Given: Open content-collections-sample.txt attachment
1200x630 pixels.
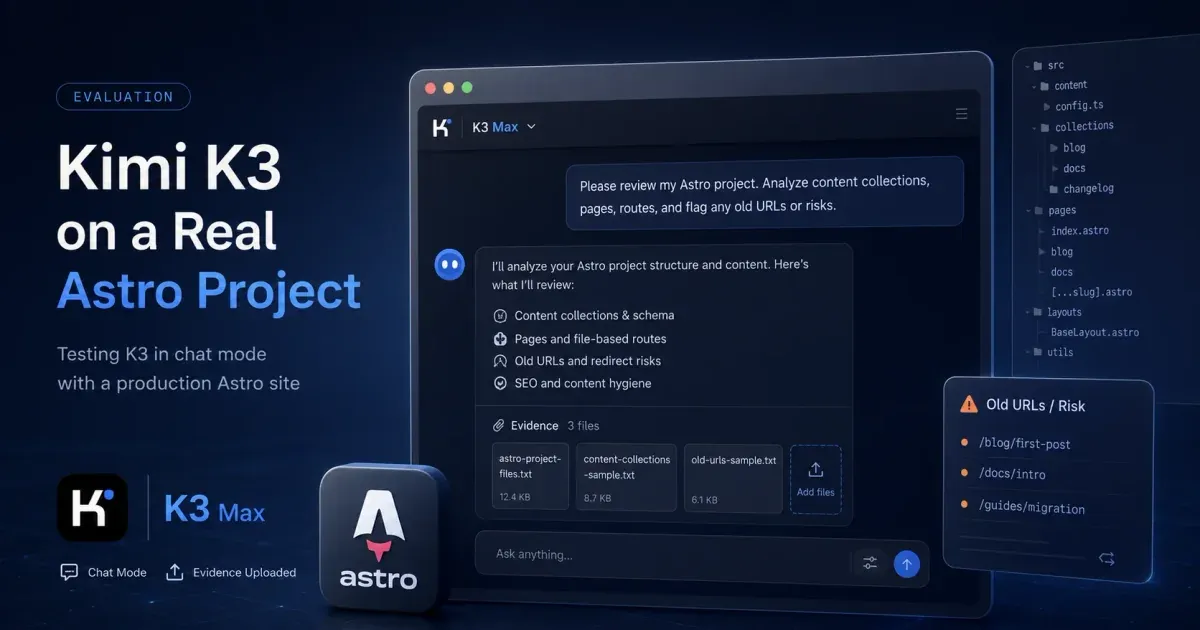Looking at the screenshot, I should tap(626, 477).
